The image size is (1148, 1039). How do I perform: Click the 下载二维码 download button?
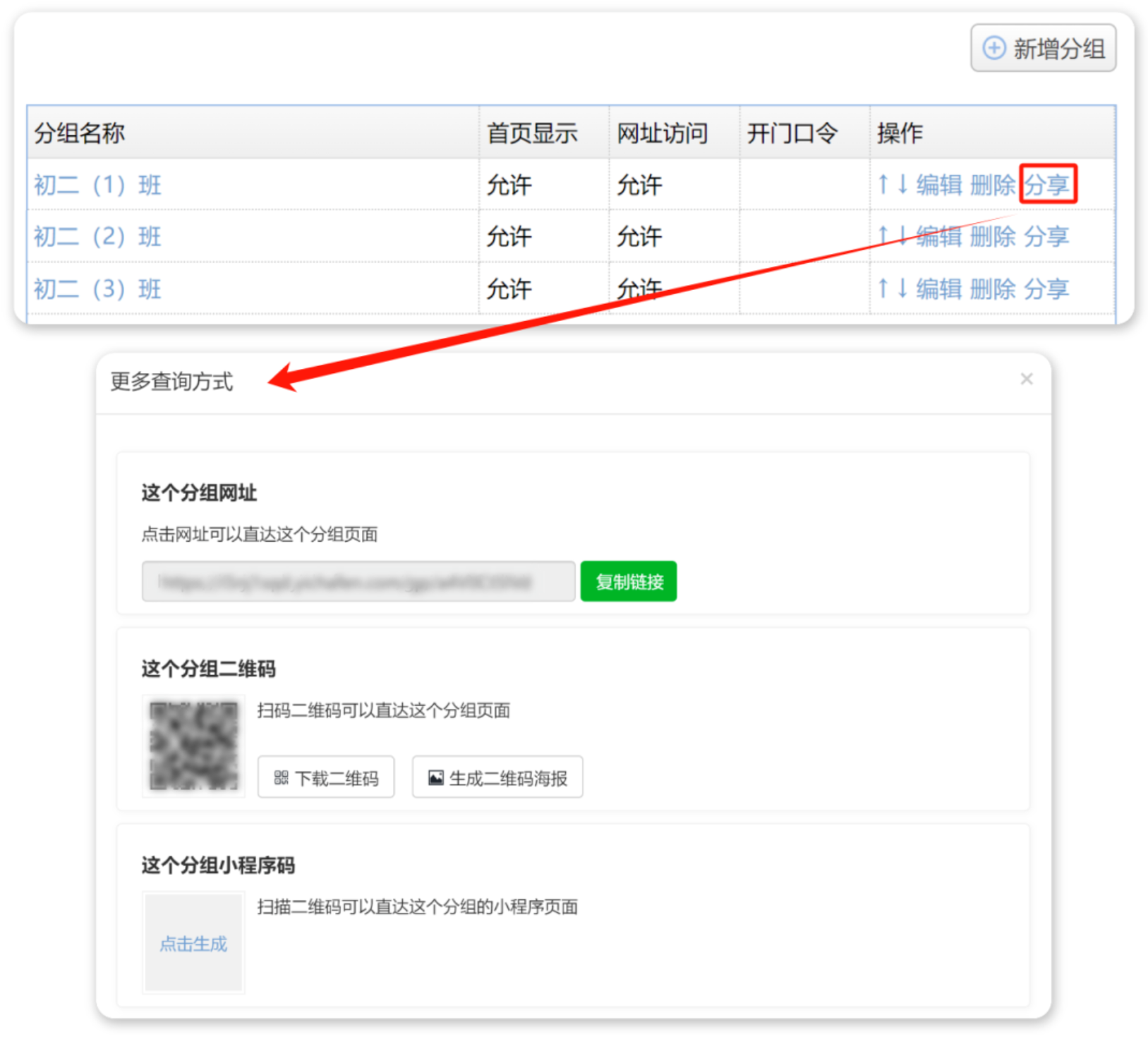(x=326, y=778)
